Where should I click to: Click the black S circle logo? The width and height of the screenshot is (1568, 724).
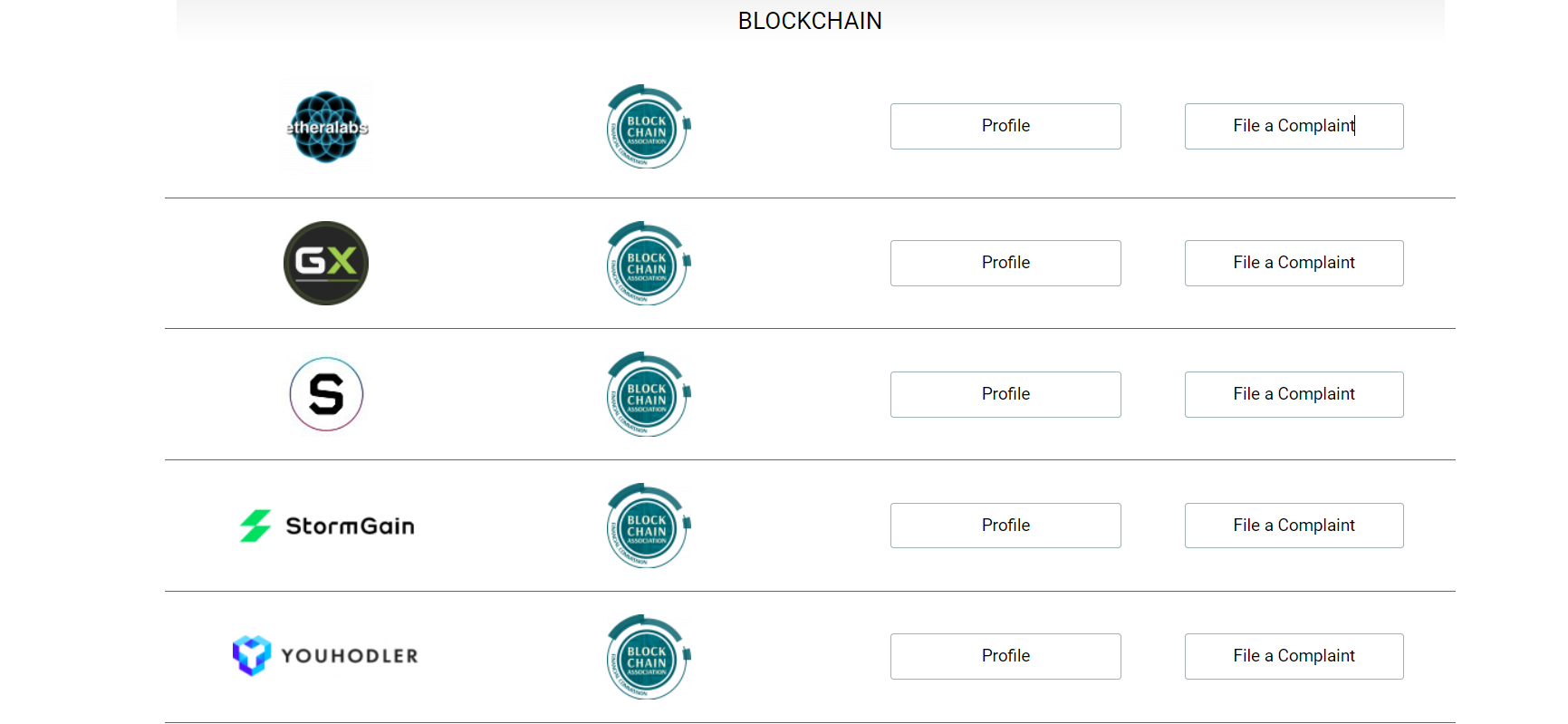326,394
